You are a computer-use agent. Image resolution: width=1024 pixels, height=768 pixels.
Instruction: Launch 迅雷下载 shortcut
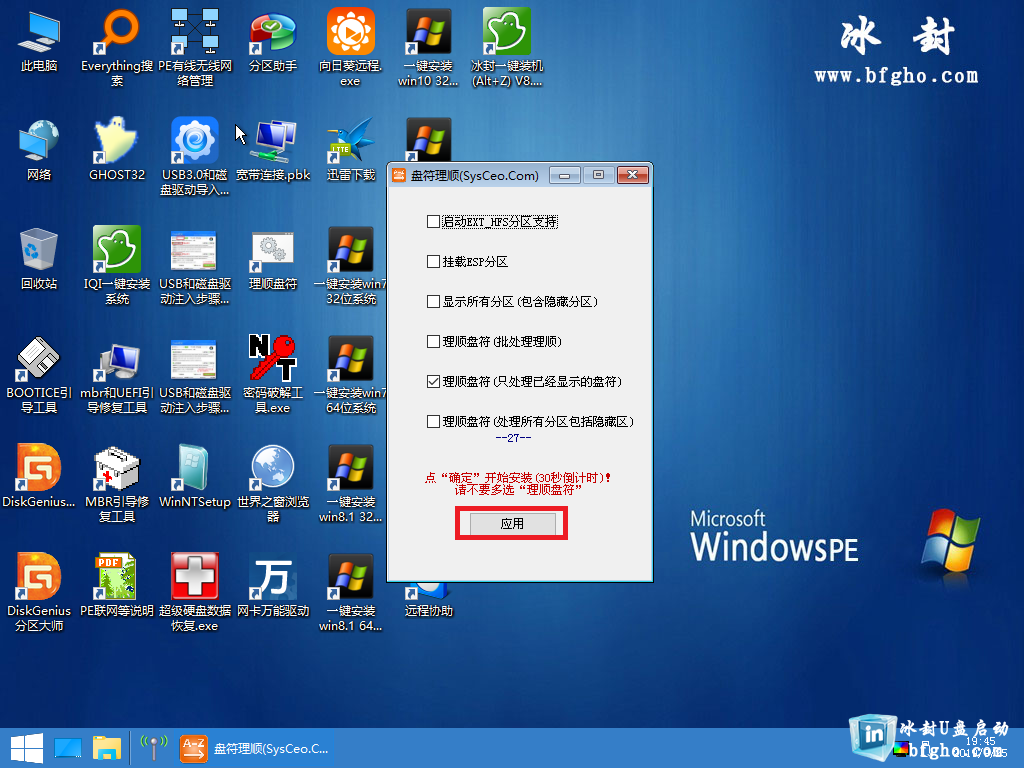tap(351, 150)
